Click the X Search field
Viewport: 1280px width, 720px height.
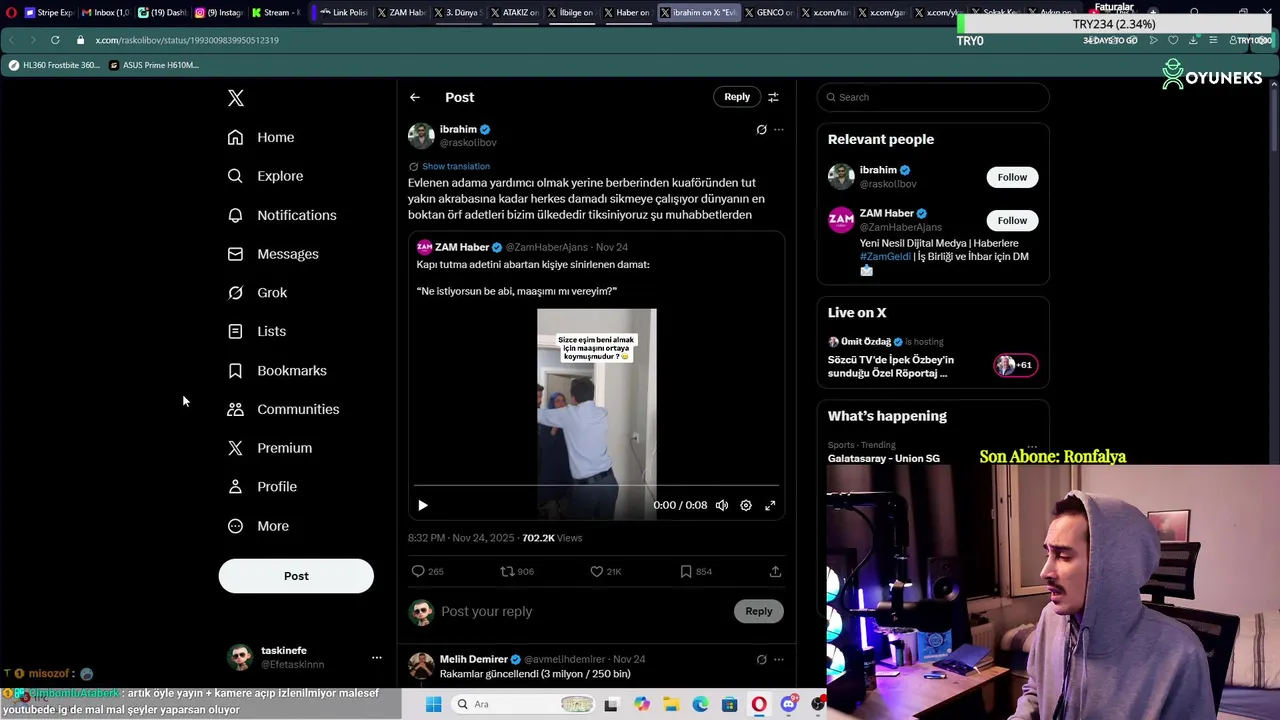(x=933, y=97)
